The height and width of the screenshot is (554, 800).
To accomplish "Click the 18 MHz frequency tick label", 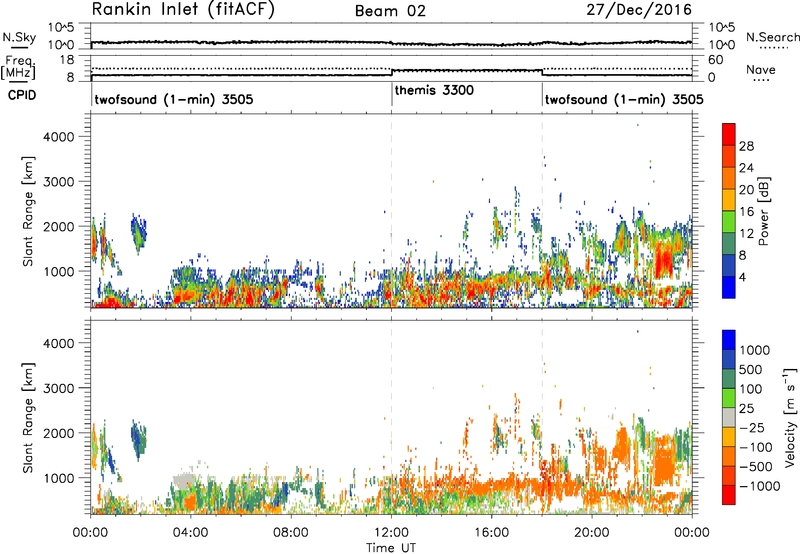I will point(66,60).
